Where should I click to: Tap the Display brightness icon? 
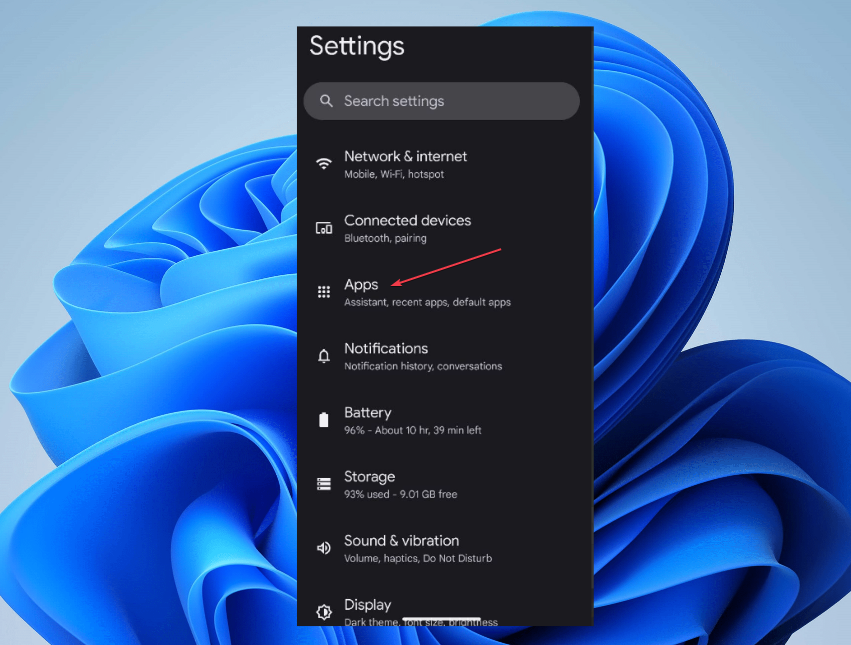coord(324,612)
